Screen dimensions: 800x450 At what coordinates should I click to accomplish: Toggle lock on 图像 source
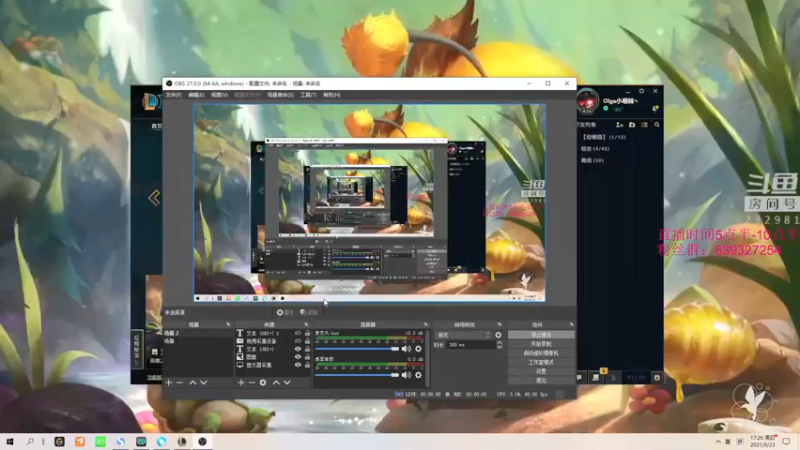(307, 357)
